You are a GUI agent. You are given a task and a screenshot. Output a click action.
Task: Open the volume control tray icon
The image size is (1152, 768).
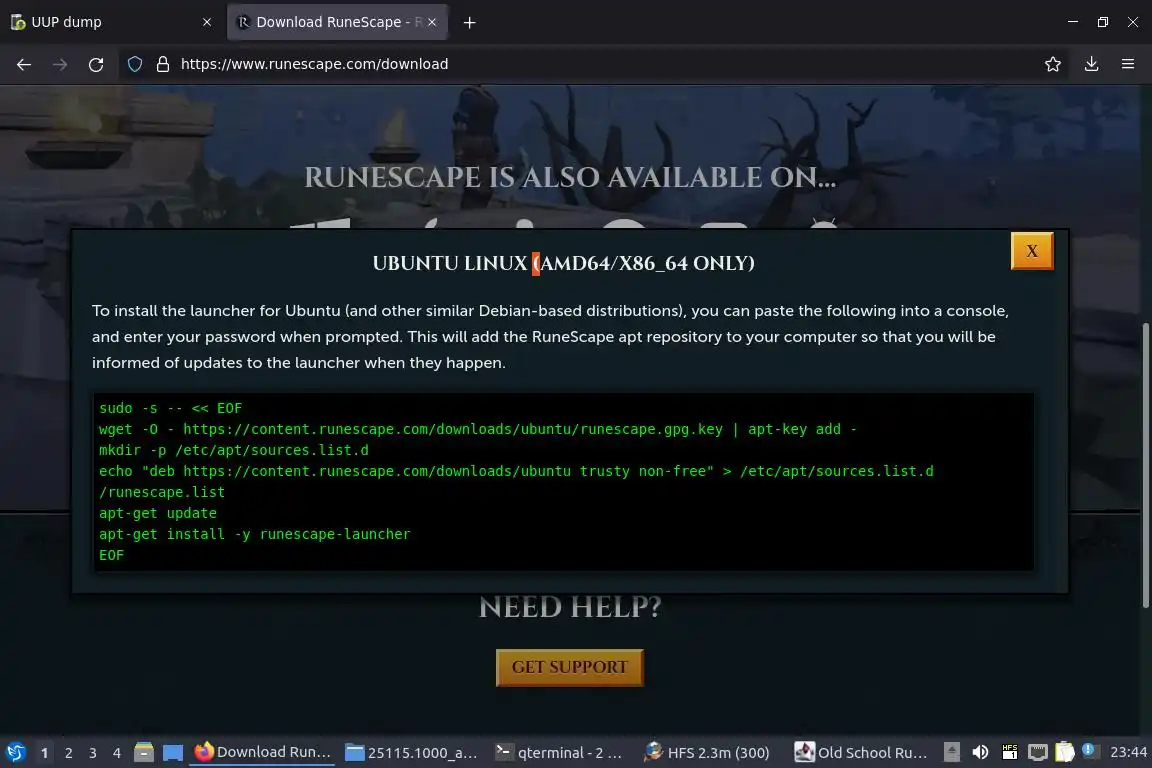tap(980, 752)
